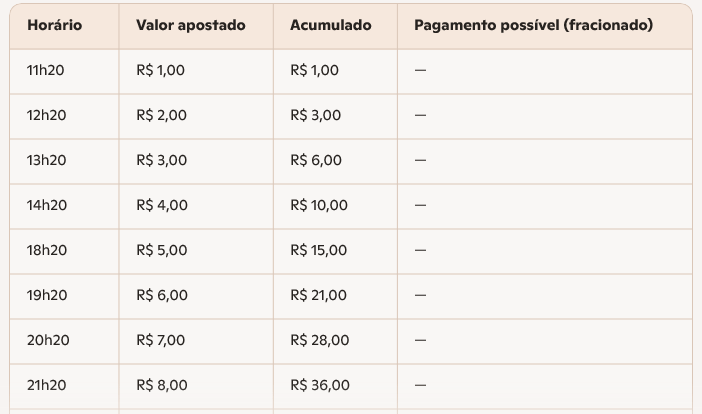
Task: Click the R$ 28,00 accumulated cell
Action: (x=320, y=341)
